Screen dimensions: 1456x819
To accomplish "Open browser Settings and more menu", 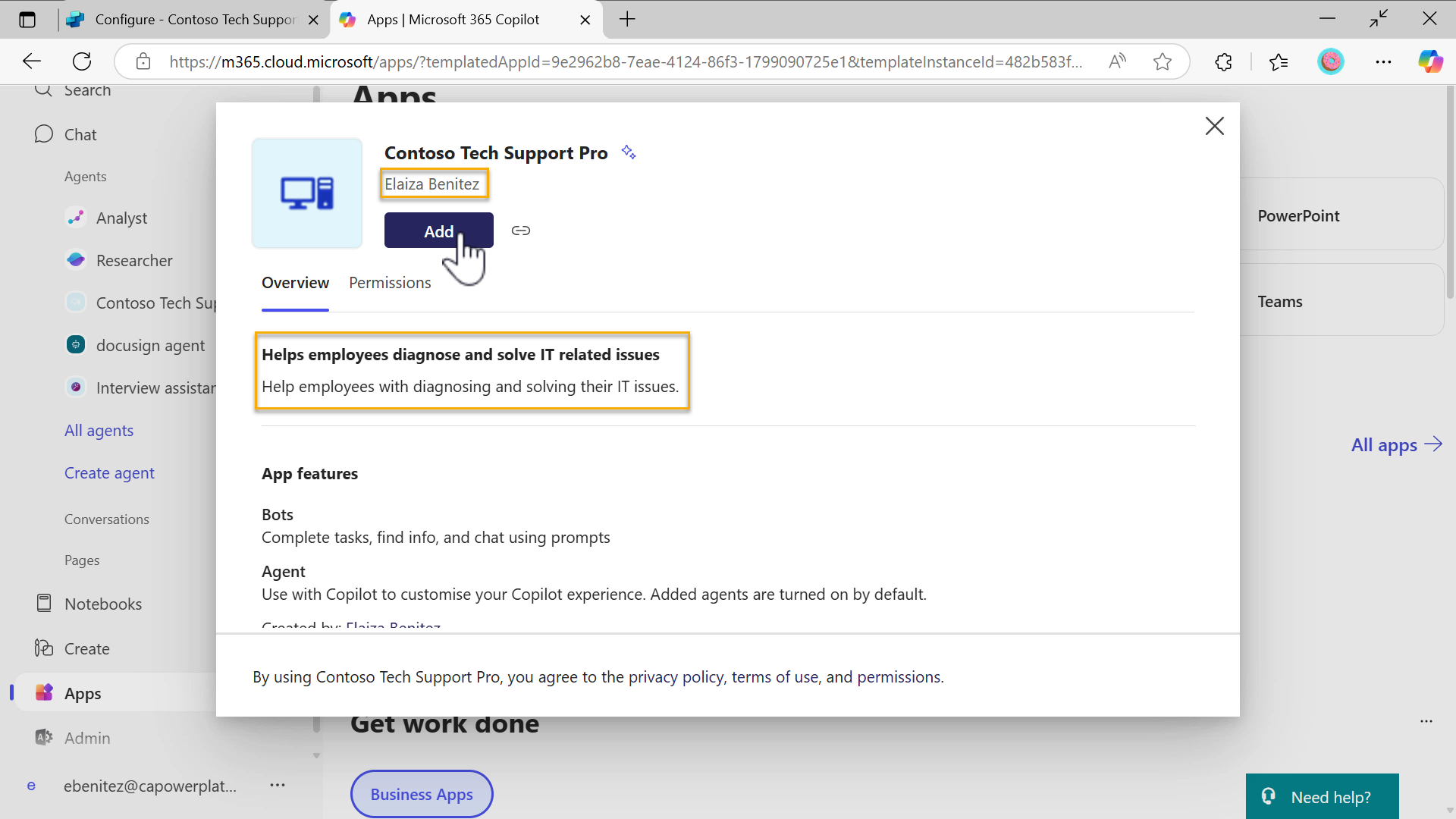I will (x=1384, y=61).
